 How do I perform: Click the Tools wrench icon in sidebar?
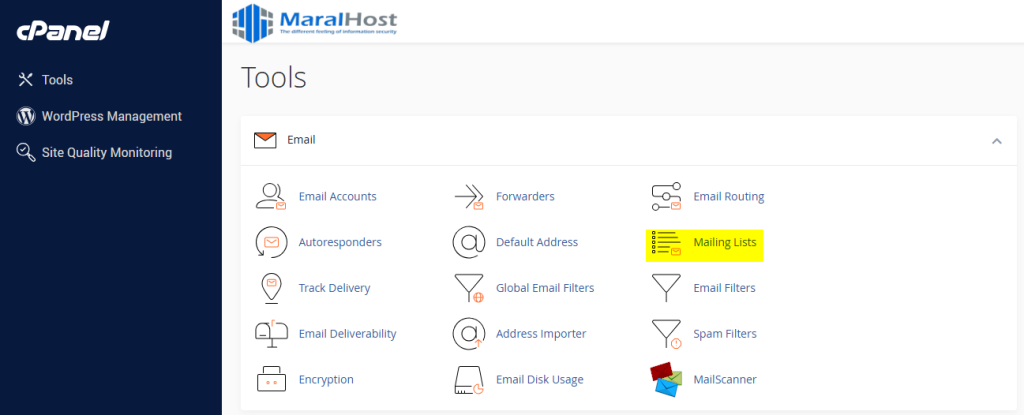(25, 80)
